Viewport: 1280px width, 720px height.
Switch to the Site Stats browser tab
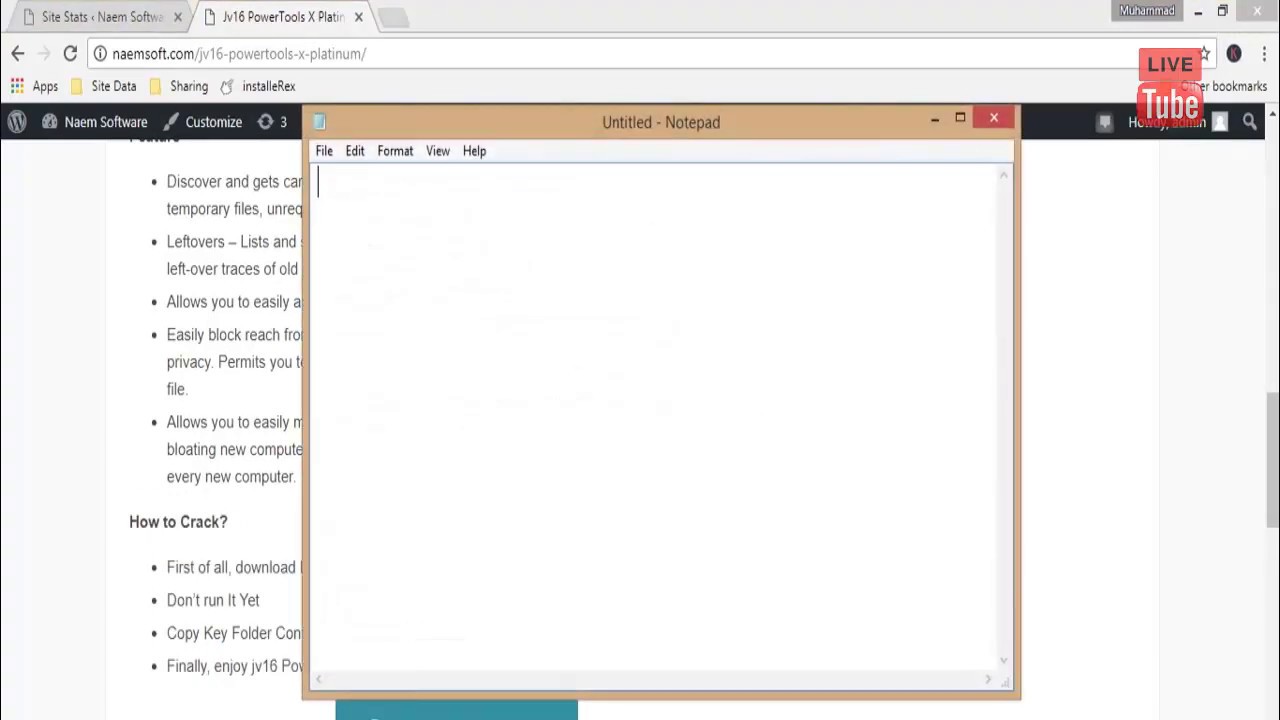click(x=100, y=17)
